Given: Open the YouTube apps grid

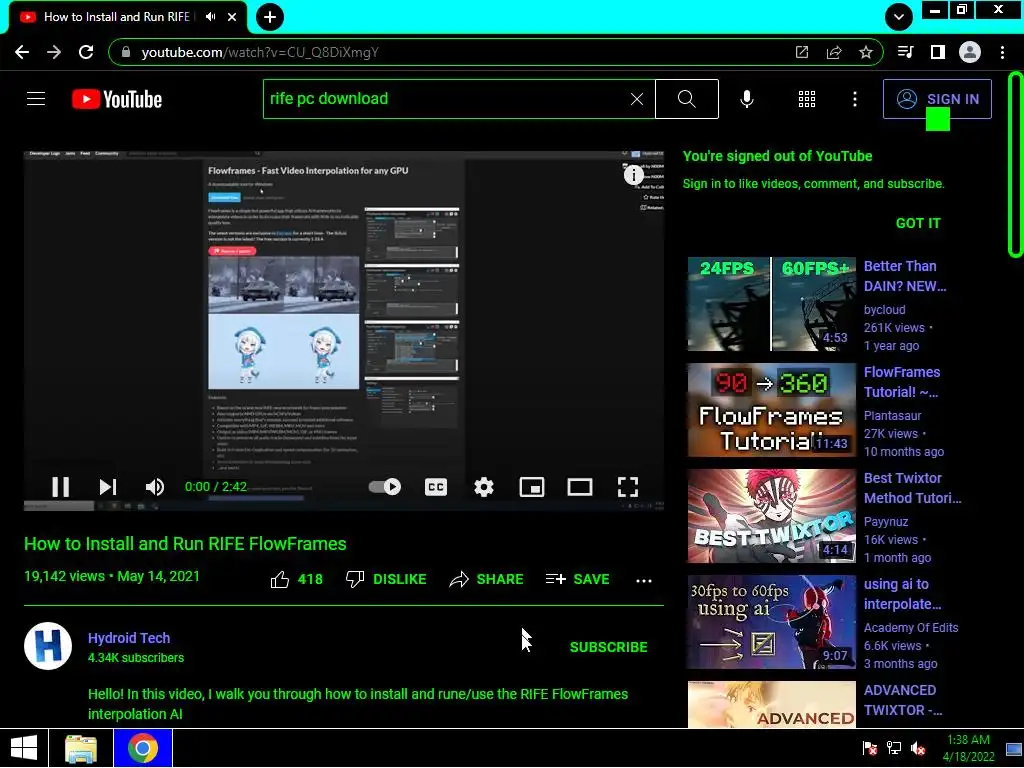Looking at the screenshot, I should 807,99.
